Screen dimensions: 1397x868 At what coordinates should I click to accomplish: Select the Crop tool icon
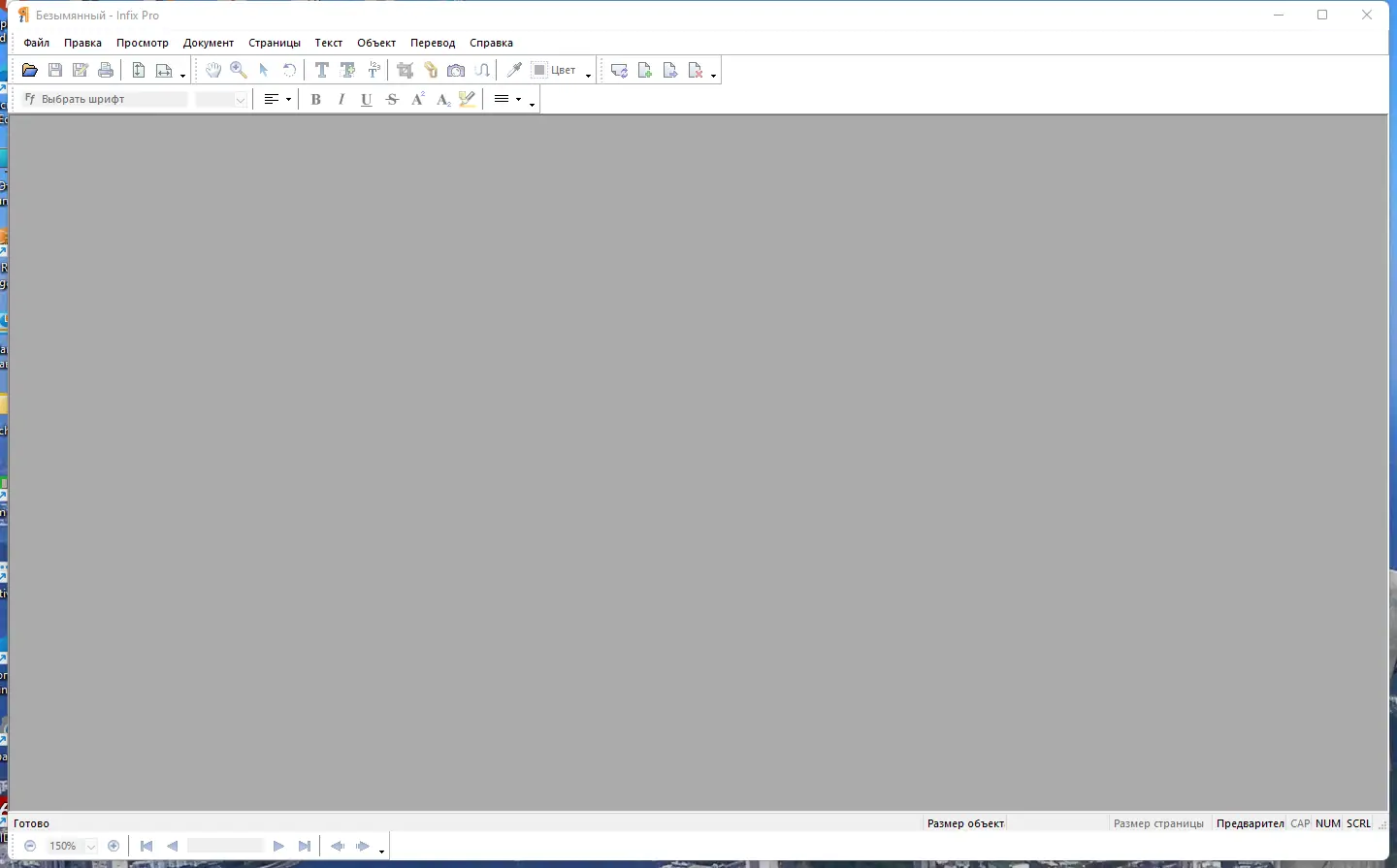pyautogui.click(x=406, y=71)
